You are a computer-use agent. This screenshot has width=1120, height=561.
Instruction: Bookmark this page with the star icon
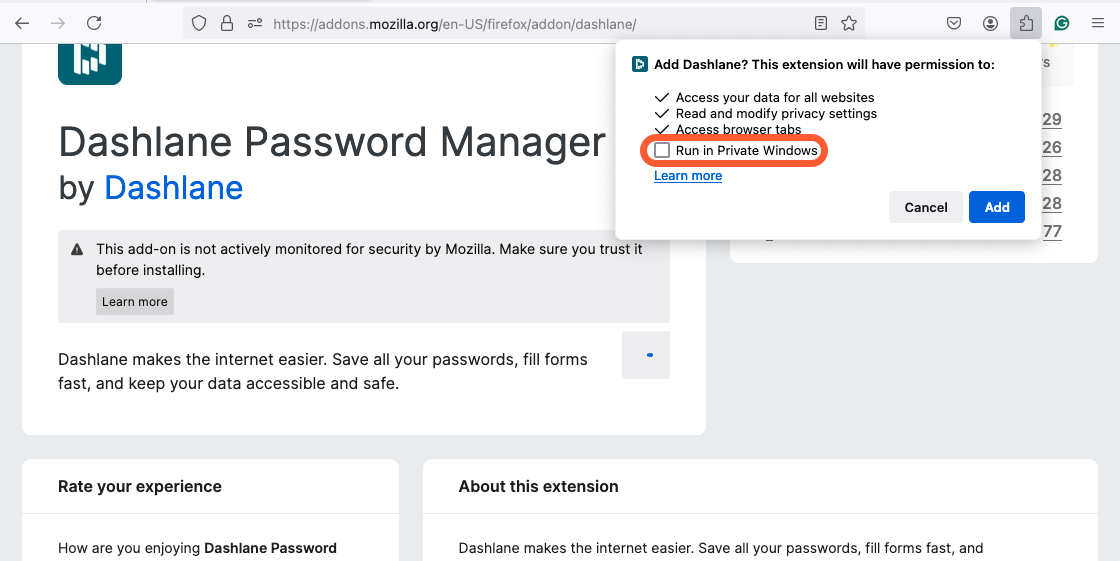(849, 24)
